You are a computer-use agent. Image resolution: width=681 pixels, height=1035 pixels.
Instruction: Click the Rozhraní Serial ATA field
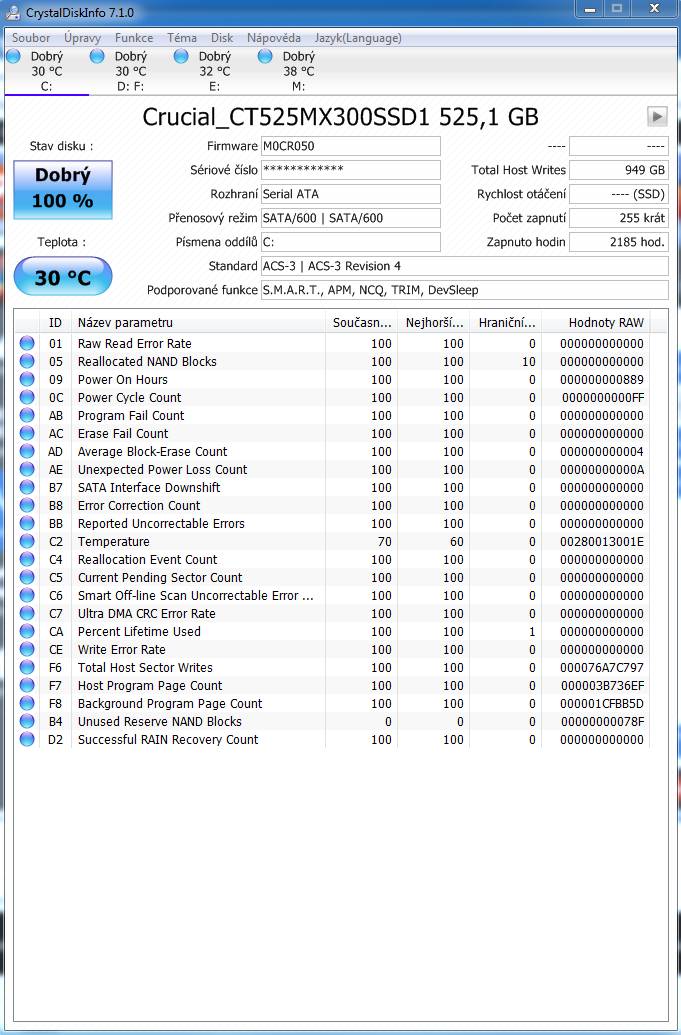click(350, 194)
